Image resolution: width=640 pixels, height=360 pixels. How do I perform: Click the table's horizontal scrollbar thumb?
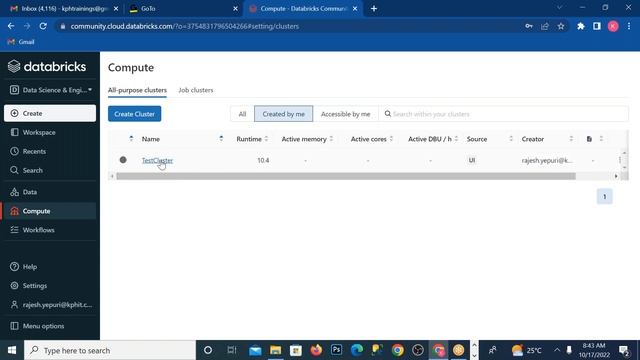[346, 176]
